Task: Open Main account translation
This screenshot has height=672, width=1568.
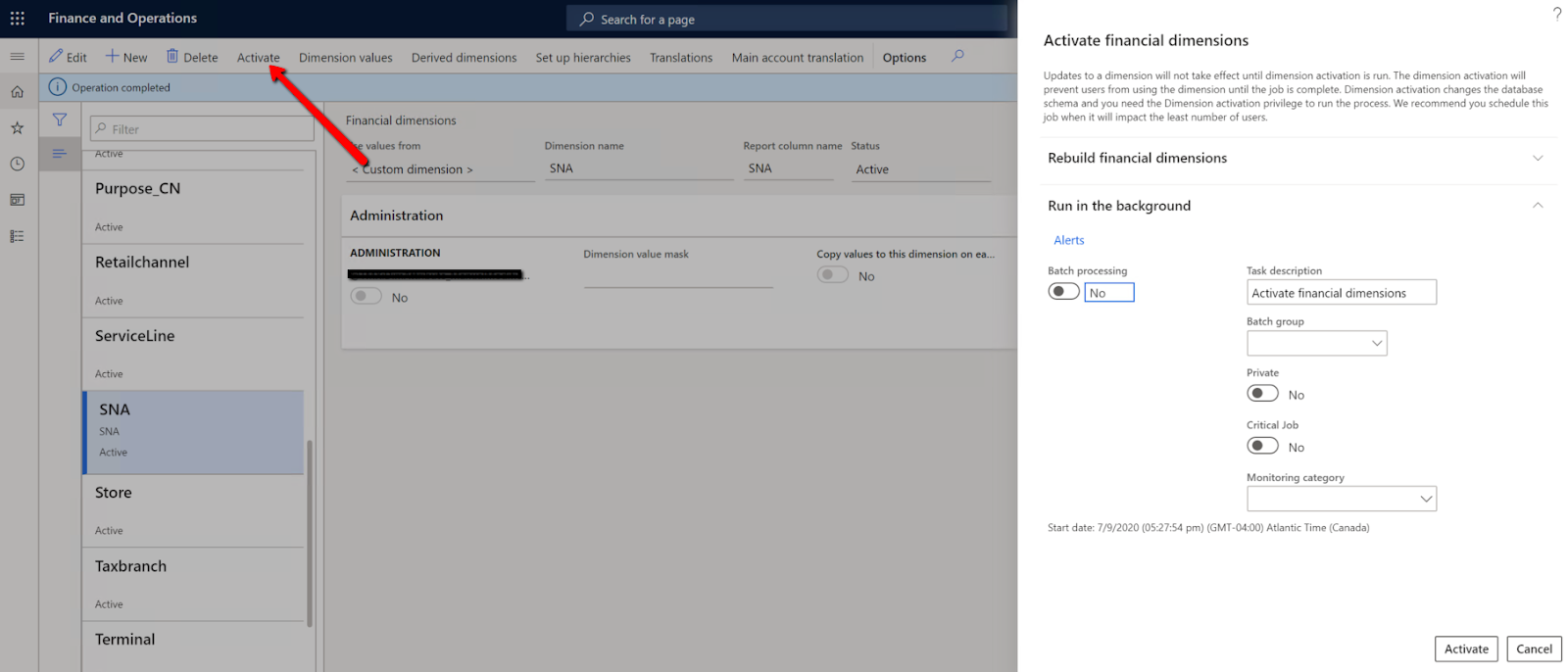Action: coord(798,58)
